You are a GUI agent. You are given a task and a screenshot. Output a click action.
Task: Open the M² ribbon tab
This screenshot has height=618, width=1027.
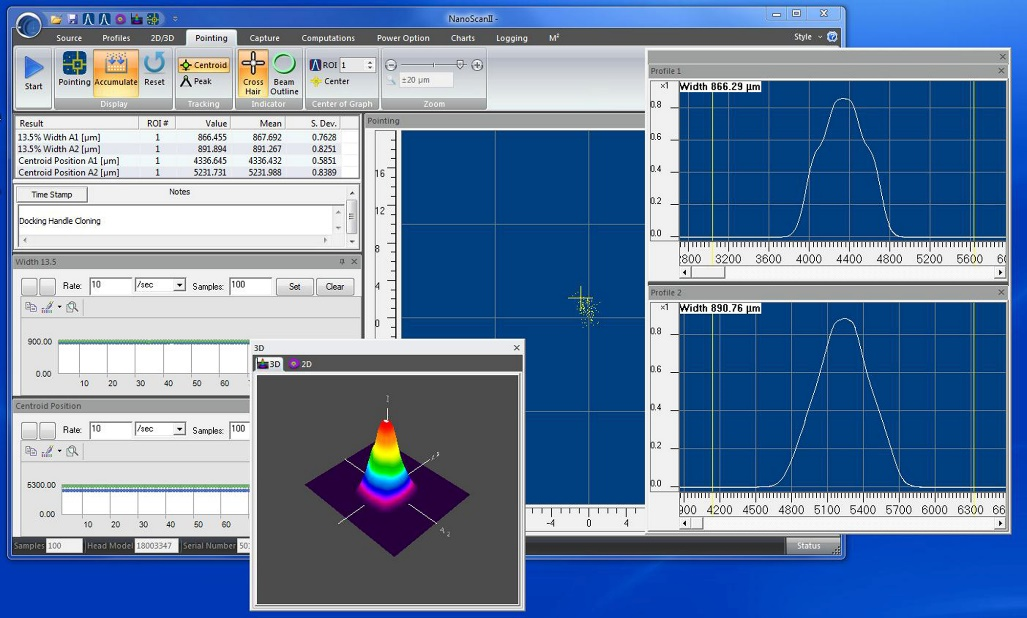coord(553,38)
